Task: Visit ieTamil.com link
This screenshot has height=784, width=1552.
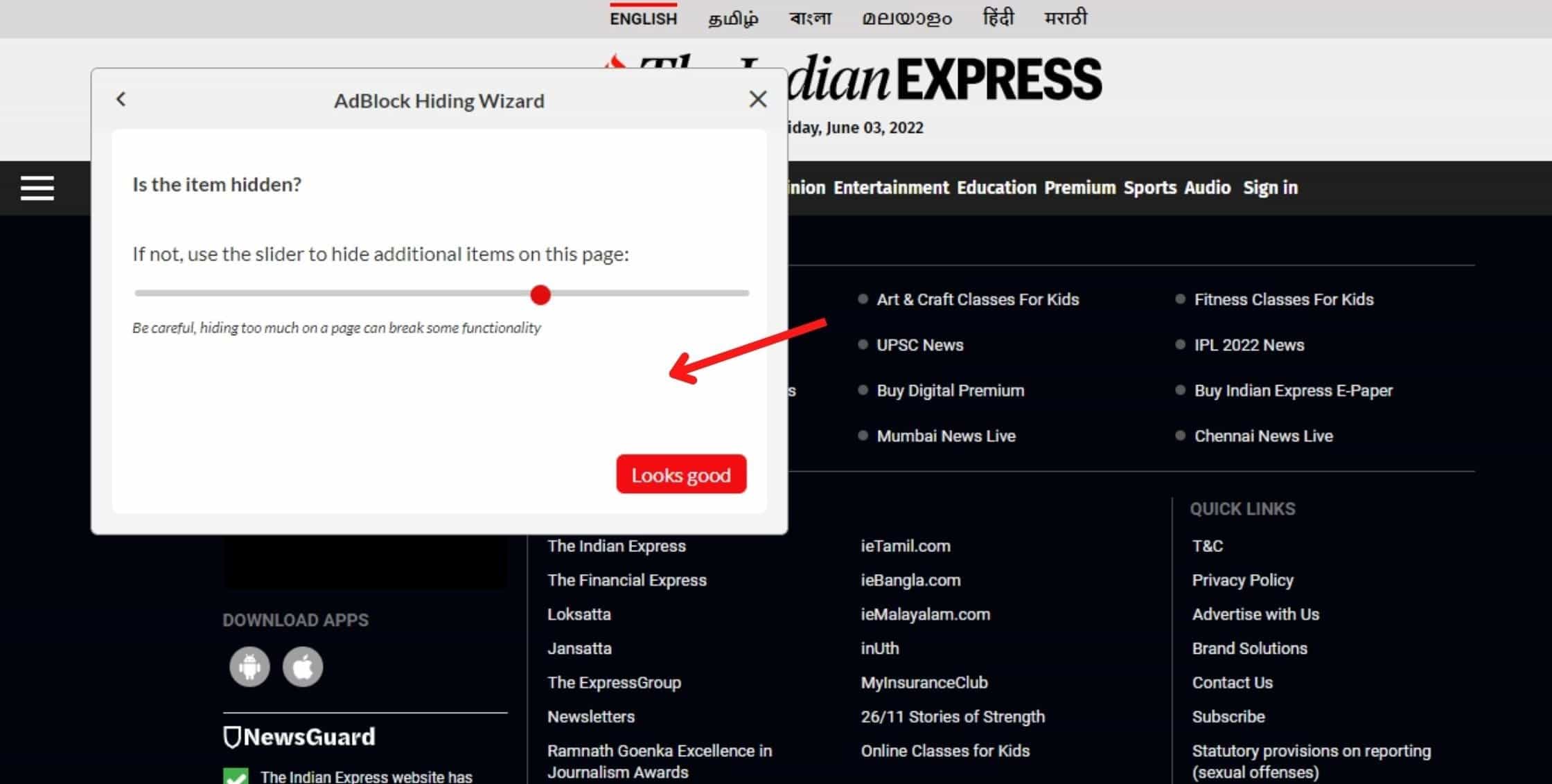Action: (x=905, y=546)
